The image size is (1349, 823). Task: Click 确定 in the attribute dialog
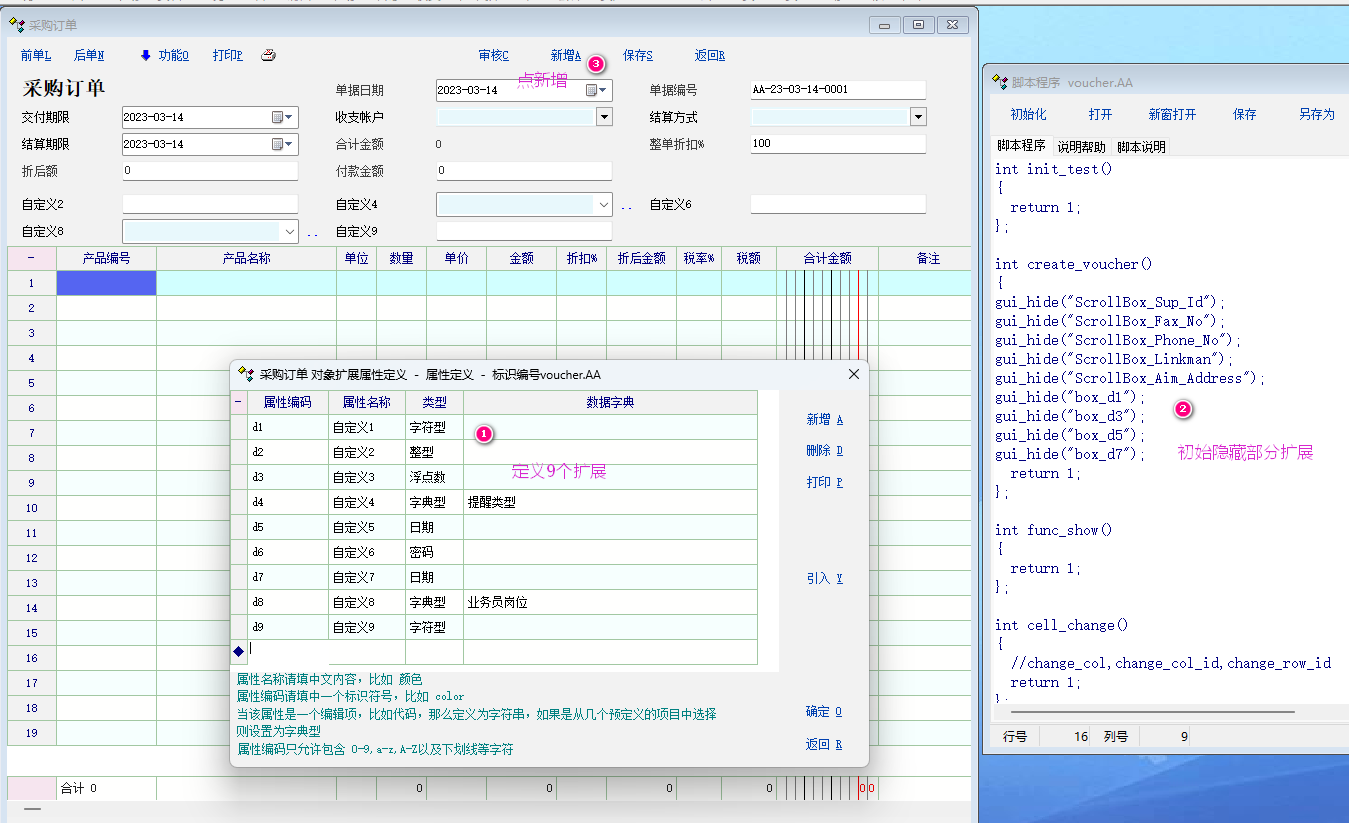tap(823, 712)
